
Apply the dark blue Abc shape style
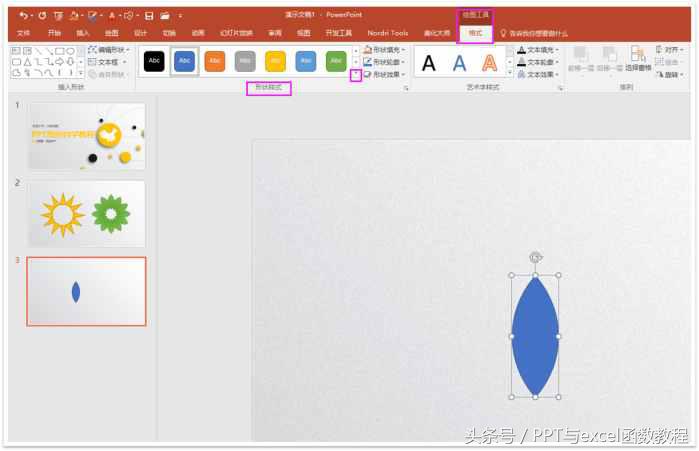point(185,61)
